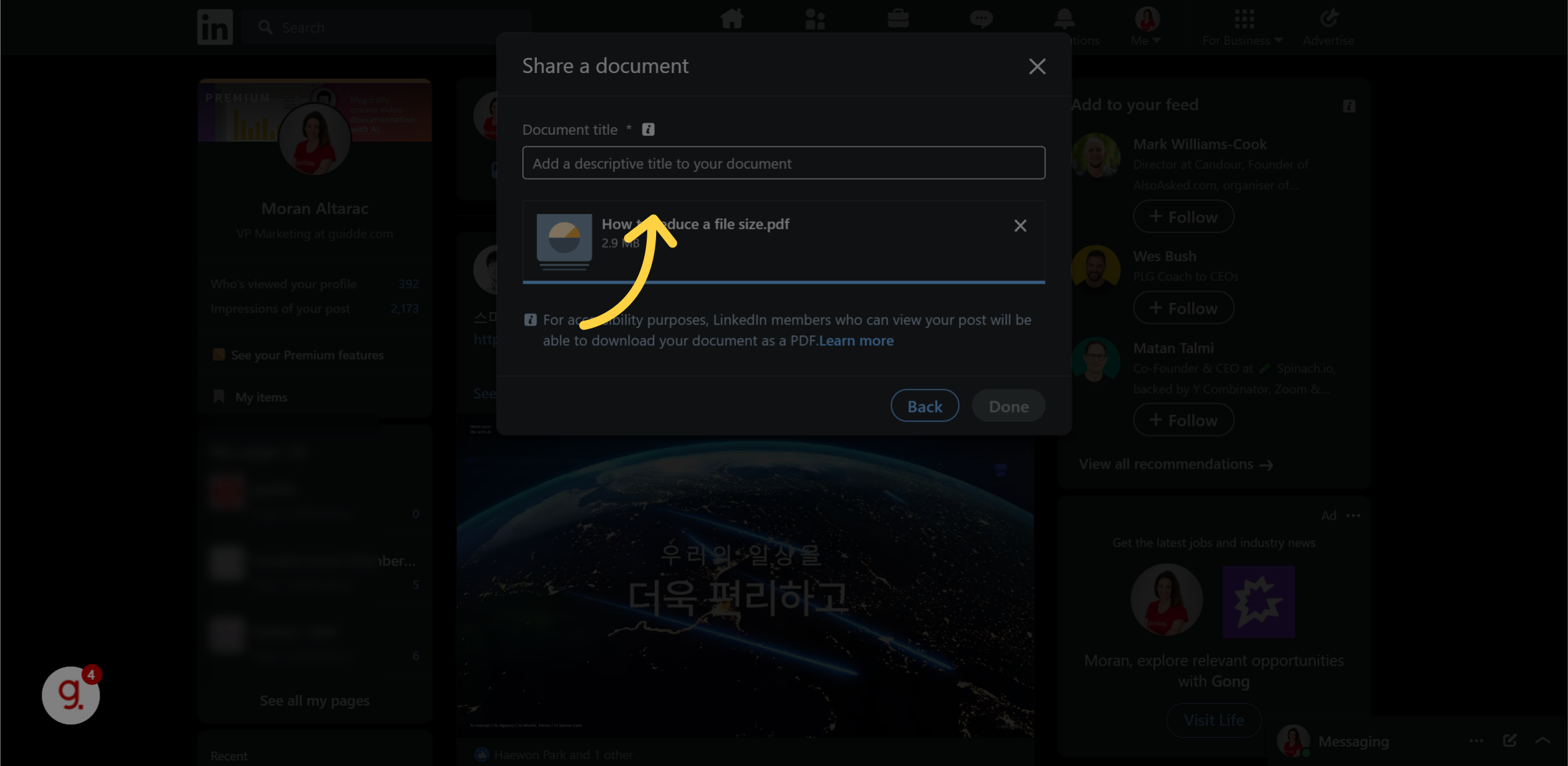Click the LinkedIn logo
Screen dimensions: 1568x766
coord(214,26)
